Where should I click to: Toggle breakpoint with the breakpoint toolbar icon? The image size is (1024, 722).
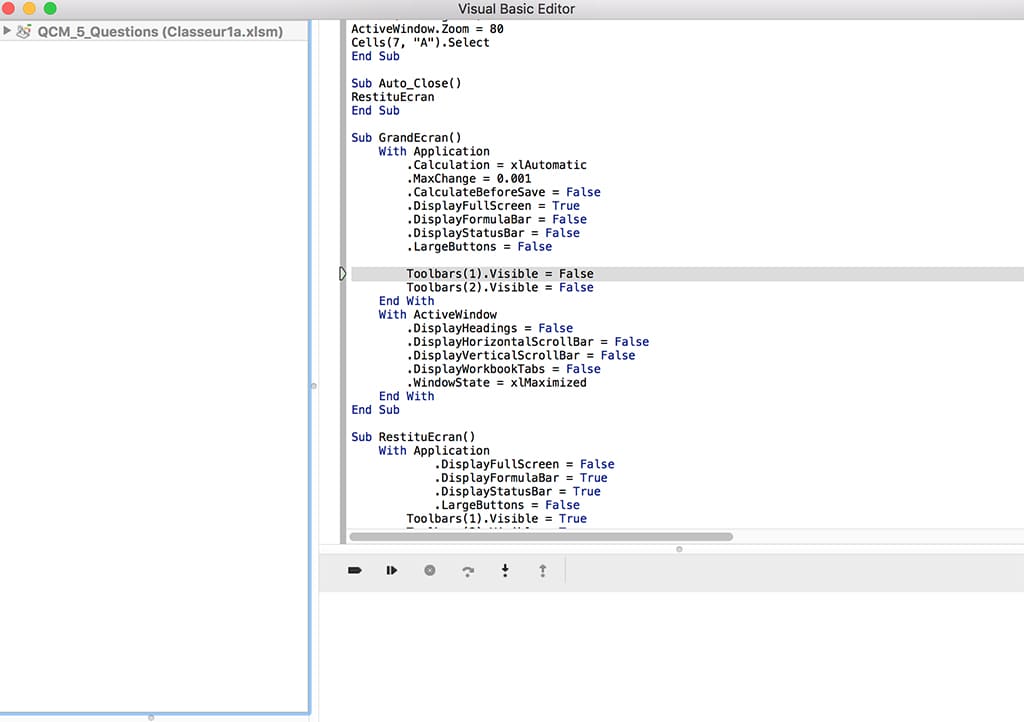pyautogui.click(x=354, y=570)
